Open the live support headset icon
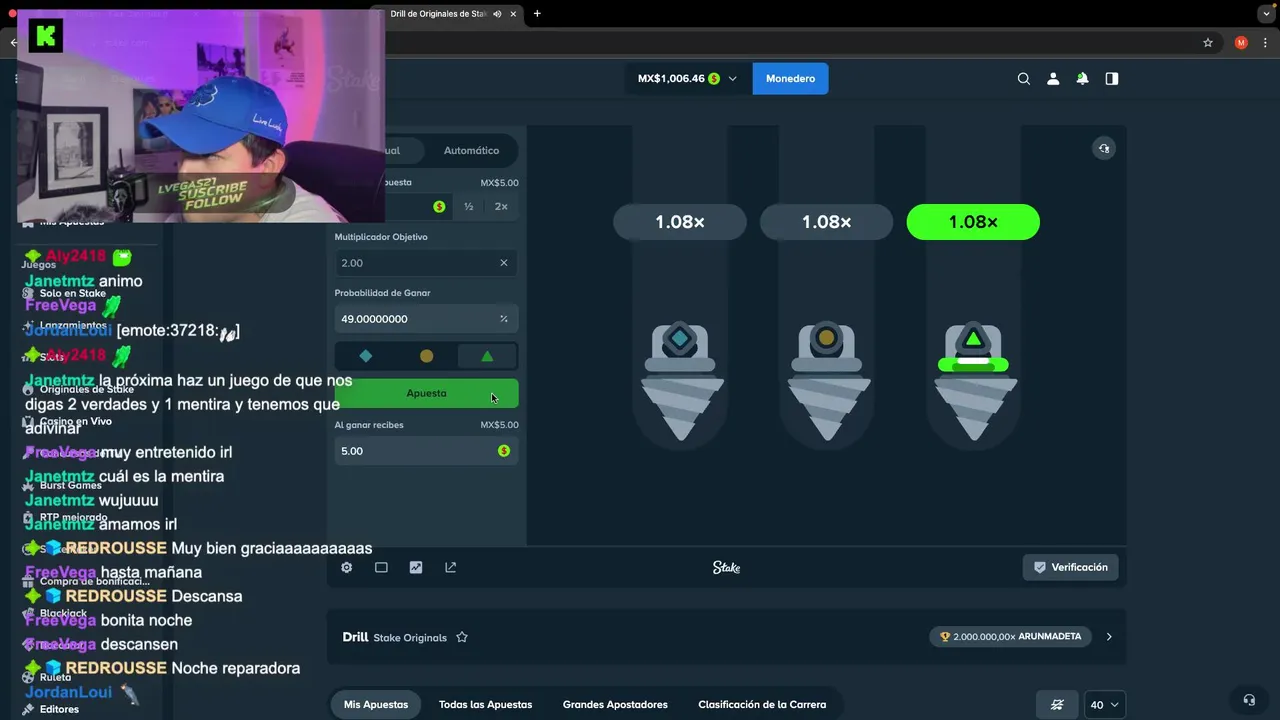This screenshot has width=1280, height=720. coord(1249,700)
